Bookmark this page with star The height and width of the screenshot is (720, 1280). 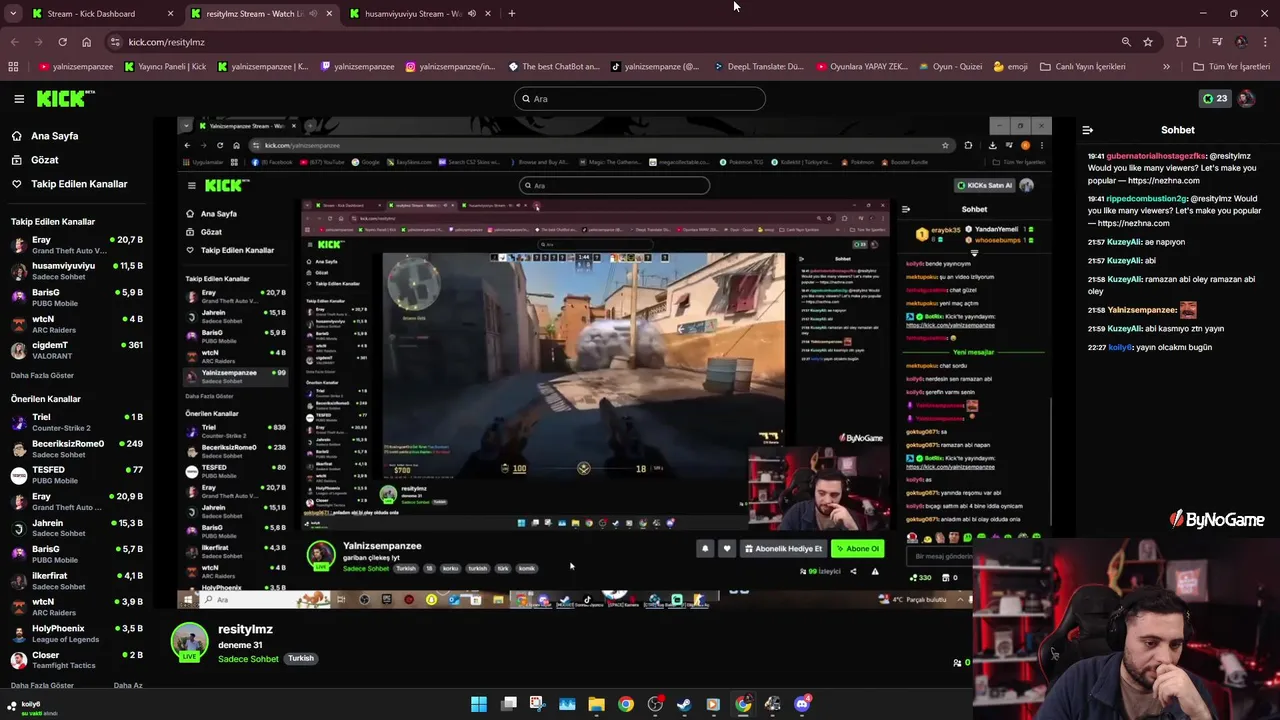click(1148, 42)
